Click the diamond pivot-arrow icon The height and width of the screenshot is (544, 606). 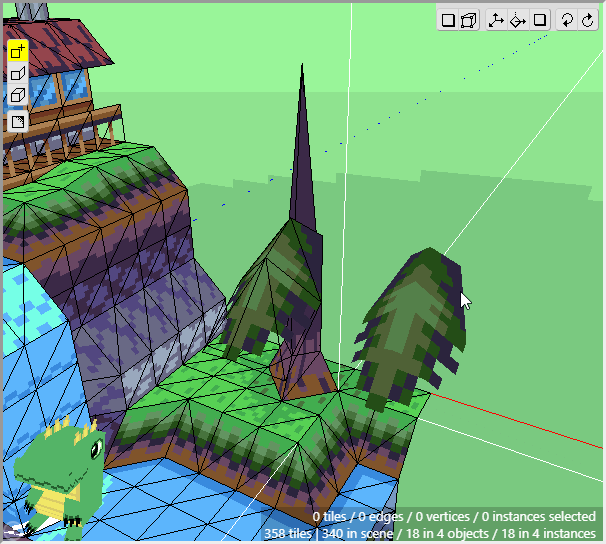point(518,20)
